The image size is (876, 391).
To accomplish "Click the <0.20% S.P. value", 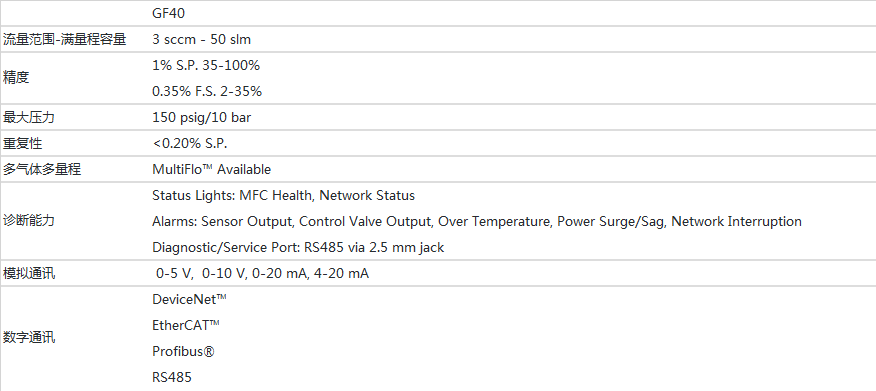I will 190,144.
